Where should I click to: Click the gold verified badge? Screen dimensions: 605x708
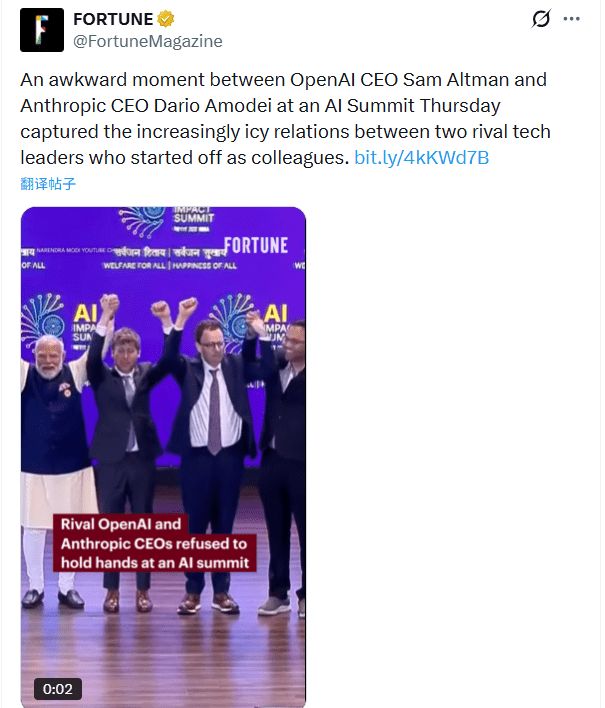(x=167, y=19)
